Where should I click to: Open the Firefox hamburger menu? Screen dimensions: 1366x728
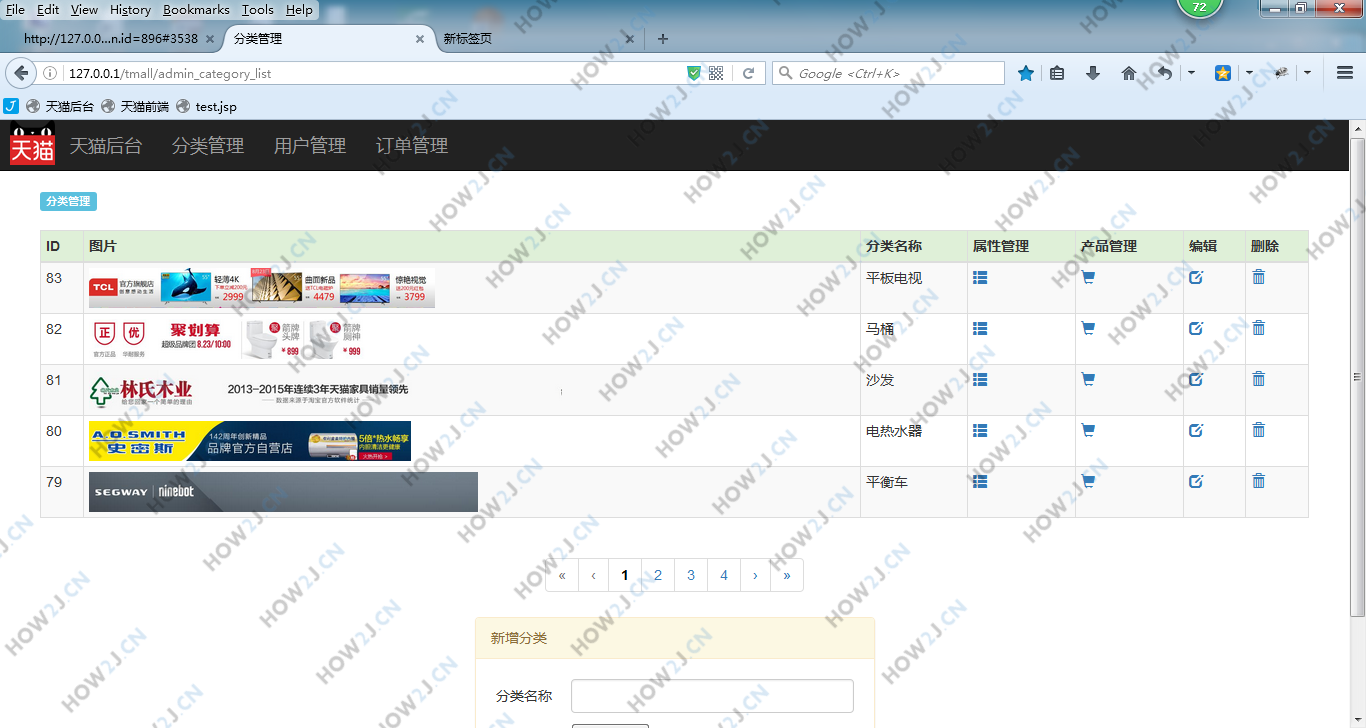click(1345, 73)
